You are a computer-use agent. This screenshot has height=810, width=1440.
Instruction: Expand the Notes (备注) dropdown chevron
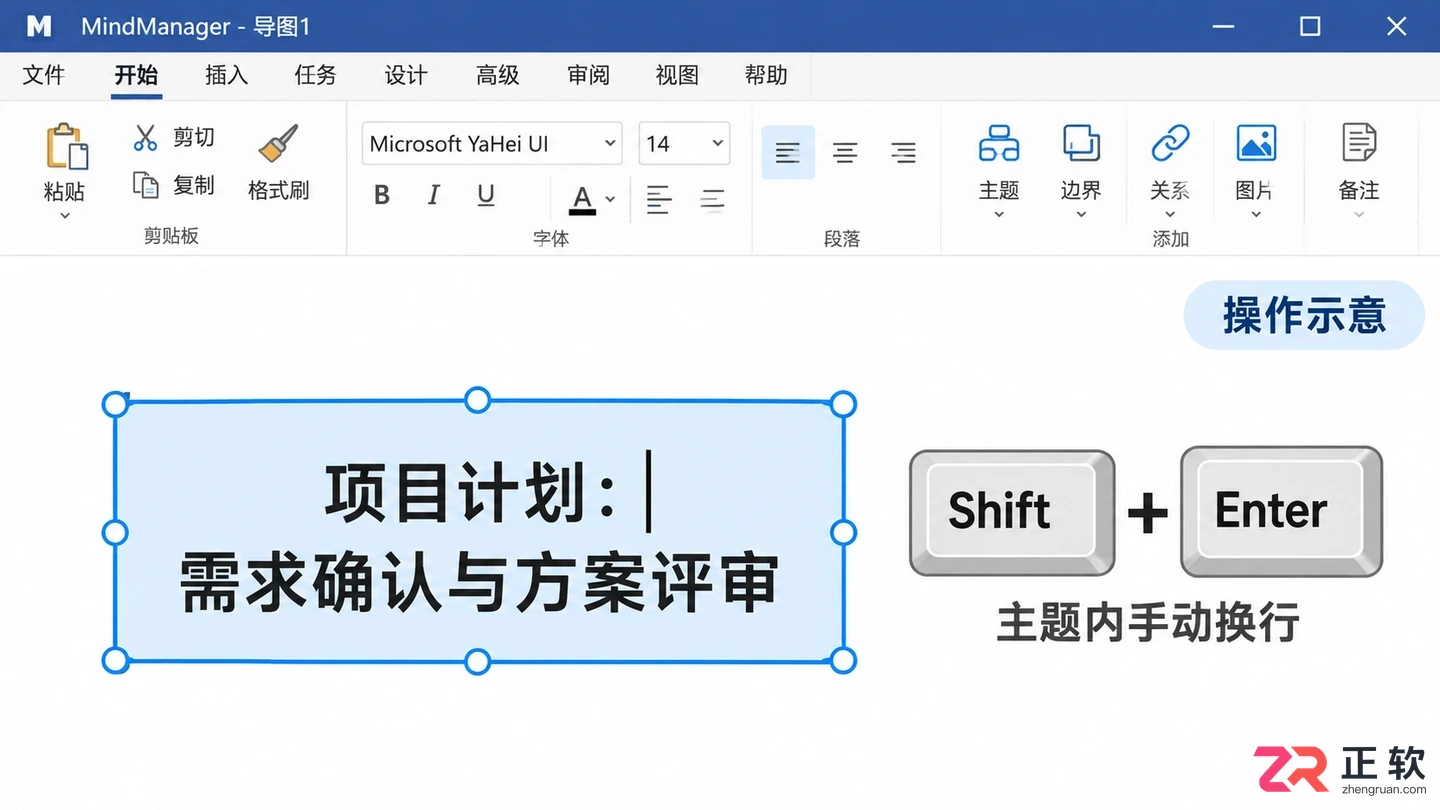pos(1359,214)
